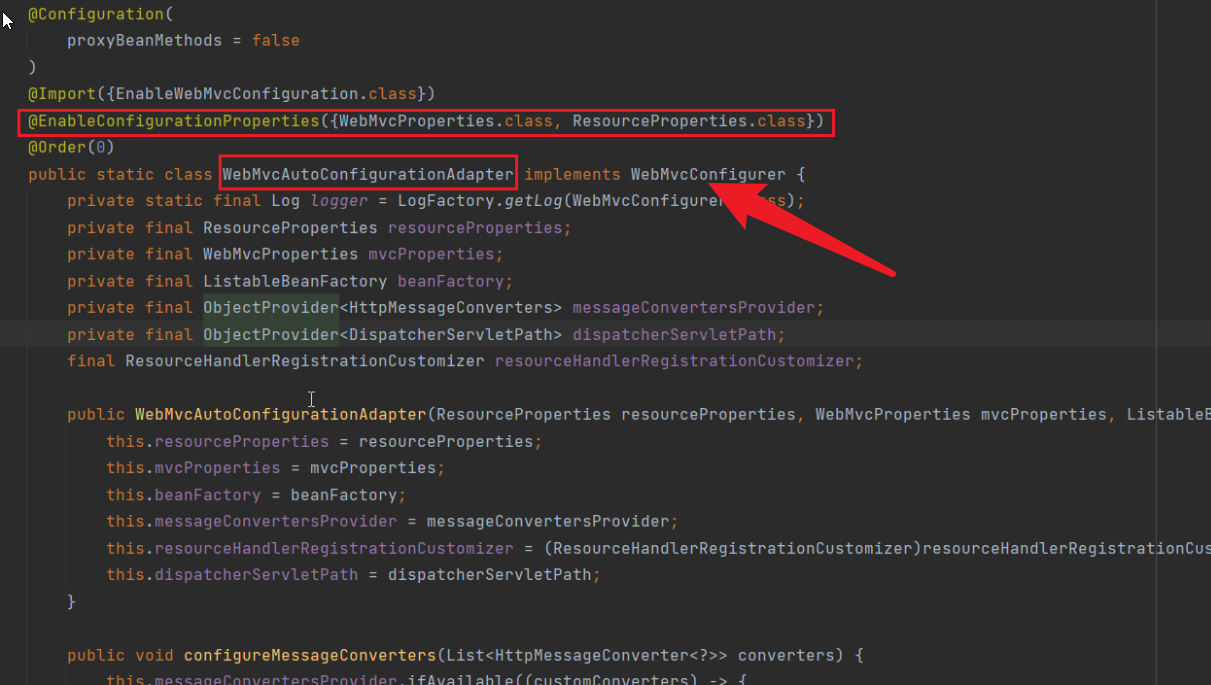Screen dimensions: 1211x685
Task: Click ObjectProvider on the DispatcherServletPath line
Action: pos(271,334)
